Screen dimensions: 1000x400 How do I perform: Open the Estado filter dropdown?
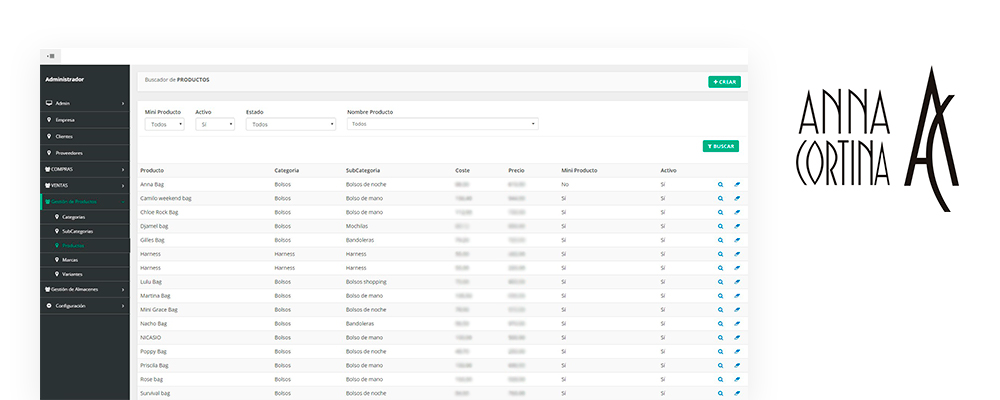(x=290, y=125)
